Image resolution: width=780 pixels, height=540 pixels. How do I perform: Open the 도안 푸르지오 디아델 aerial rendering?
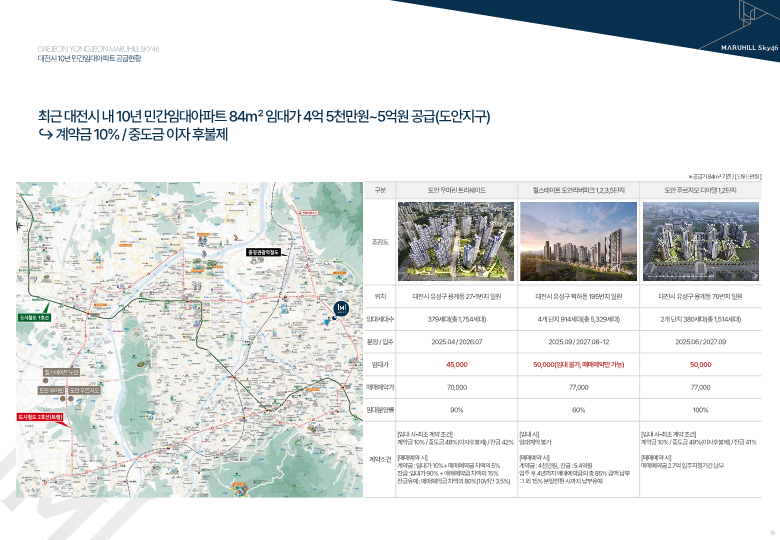click(x=701, y=241)
